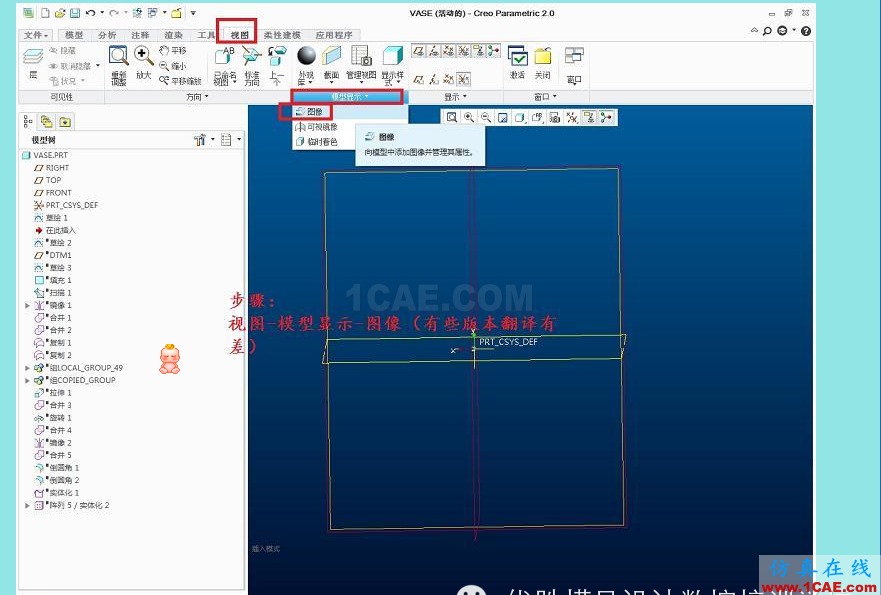This screenshot has height=595, width=881.
Task: Open the 显示 group dropdown
Action: [x=451, y=97]
